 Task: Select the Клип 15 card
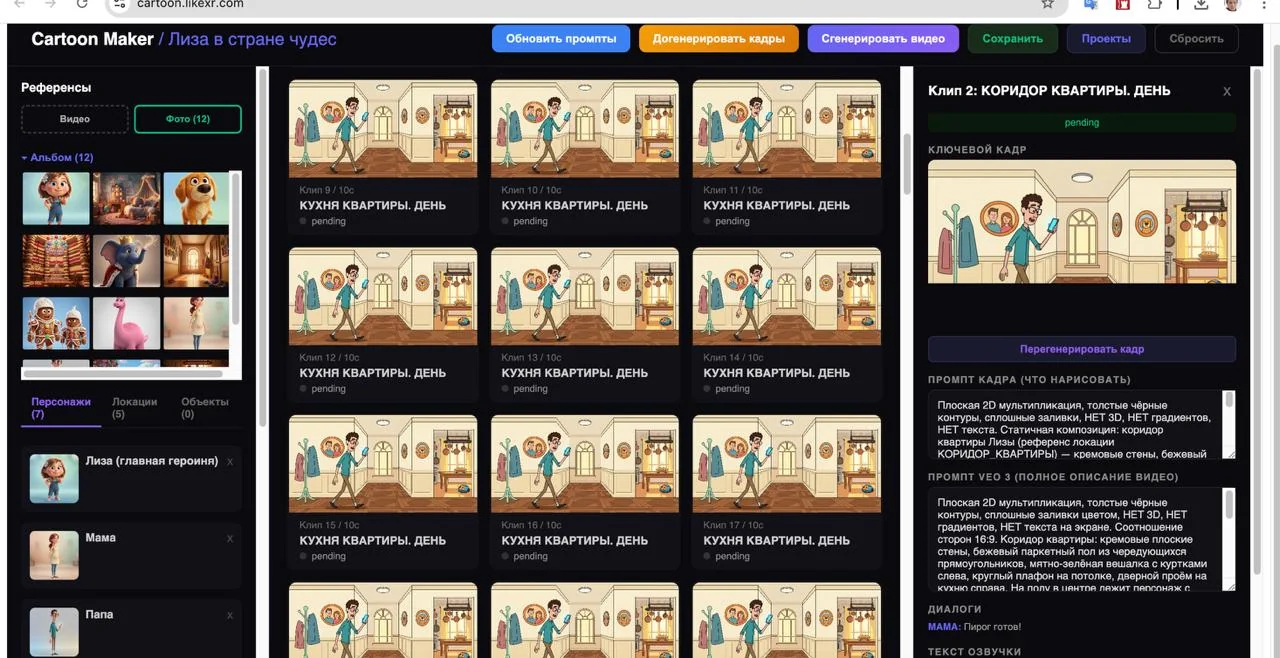[383, 492]
